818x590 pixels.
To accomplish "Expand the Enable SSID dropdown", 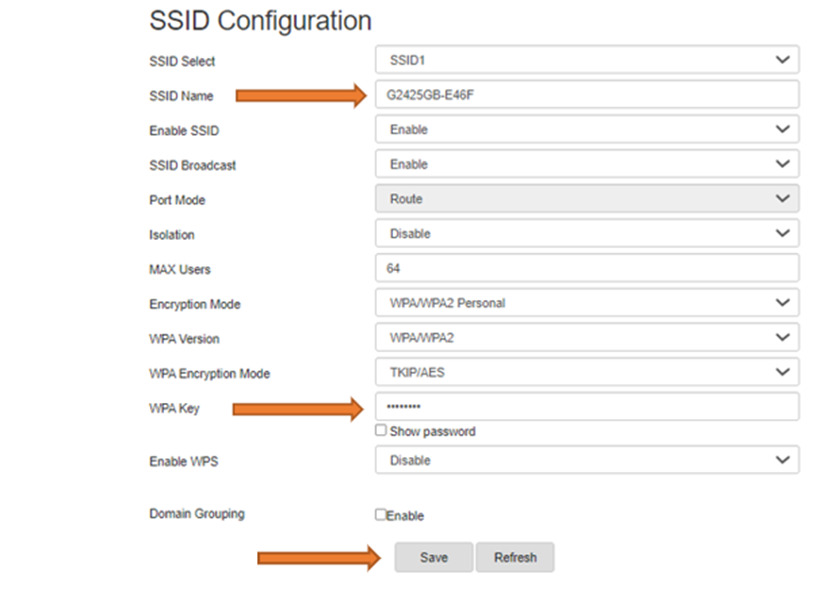I will tap(587, 129).
